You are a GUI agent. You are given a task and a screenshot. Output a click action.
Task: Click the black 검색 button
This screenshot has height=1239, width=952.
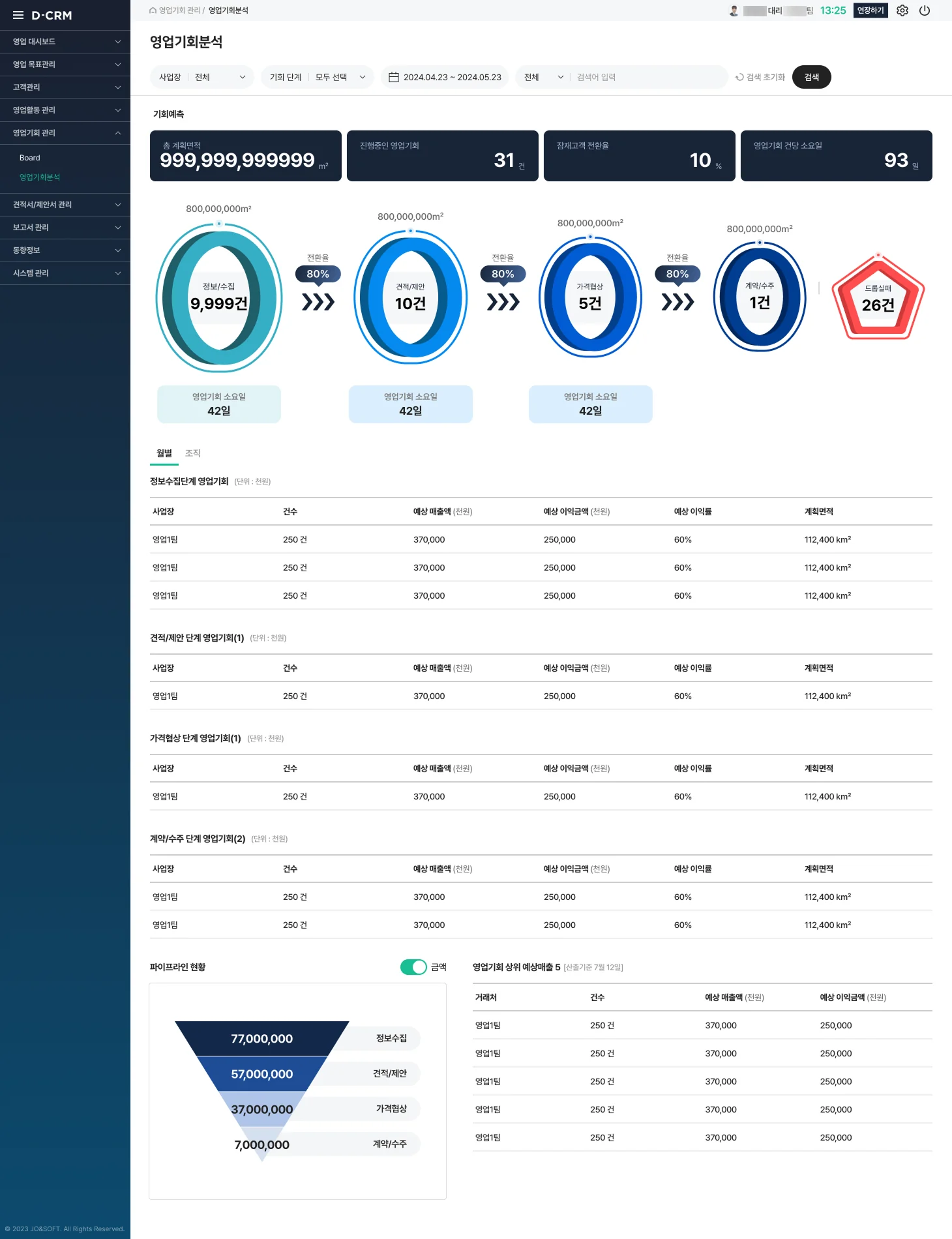[x=812, y=77]
